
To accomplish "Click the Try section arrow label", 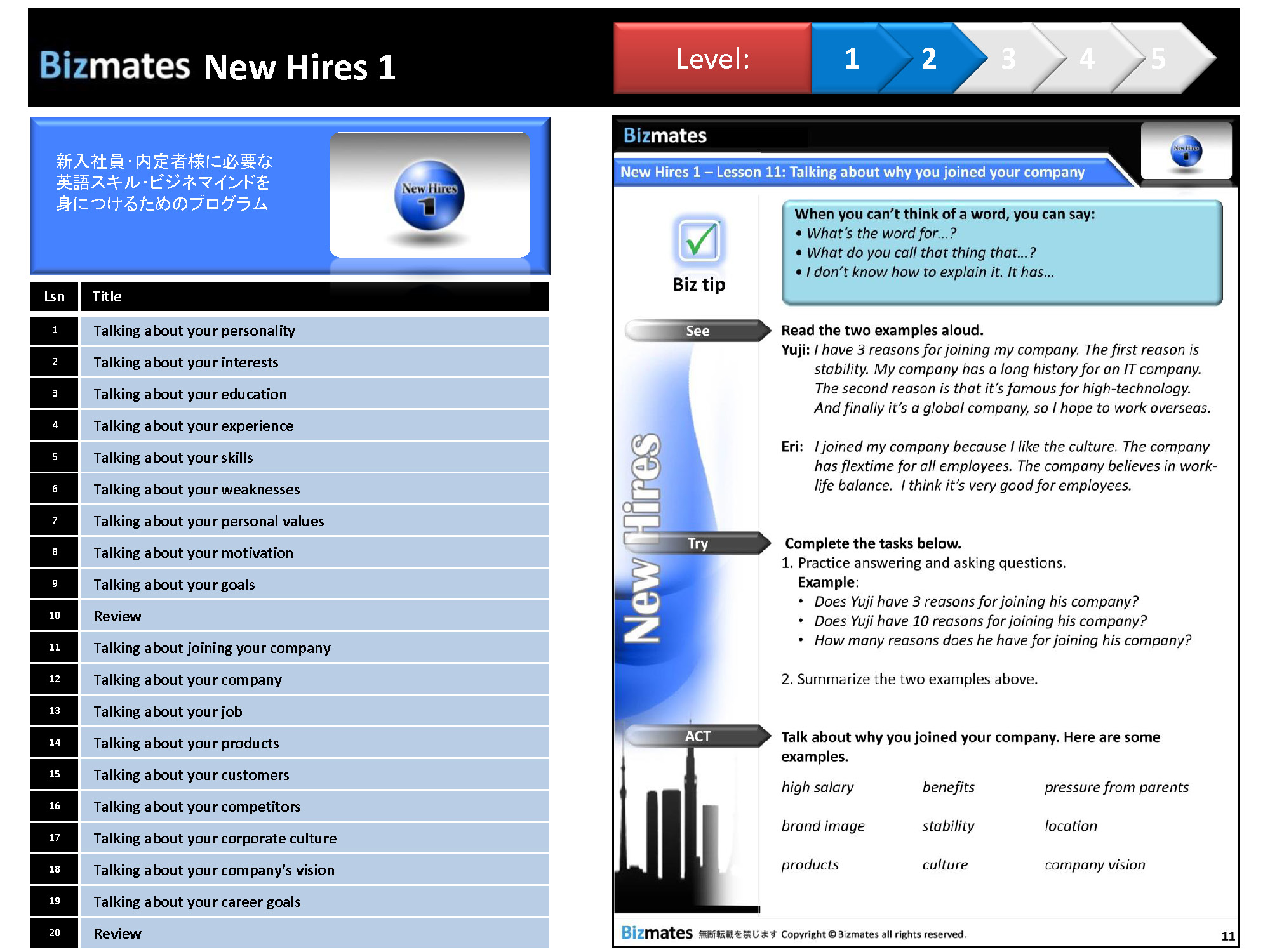I will pyautogui.click(x=697, y=543).
